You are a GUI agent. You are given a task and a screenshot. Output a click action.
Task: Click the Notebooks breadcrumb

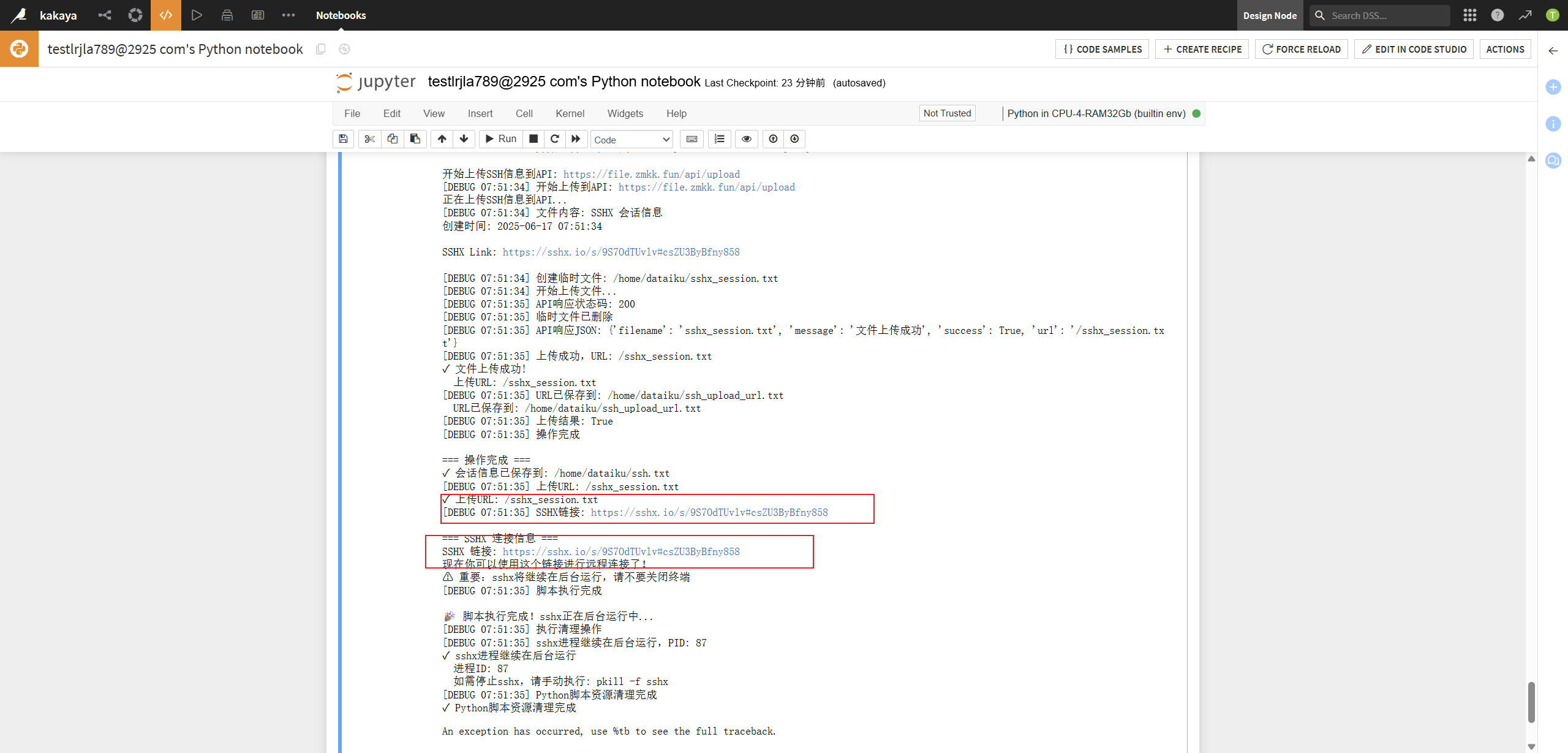pos(341,15)
